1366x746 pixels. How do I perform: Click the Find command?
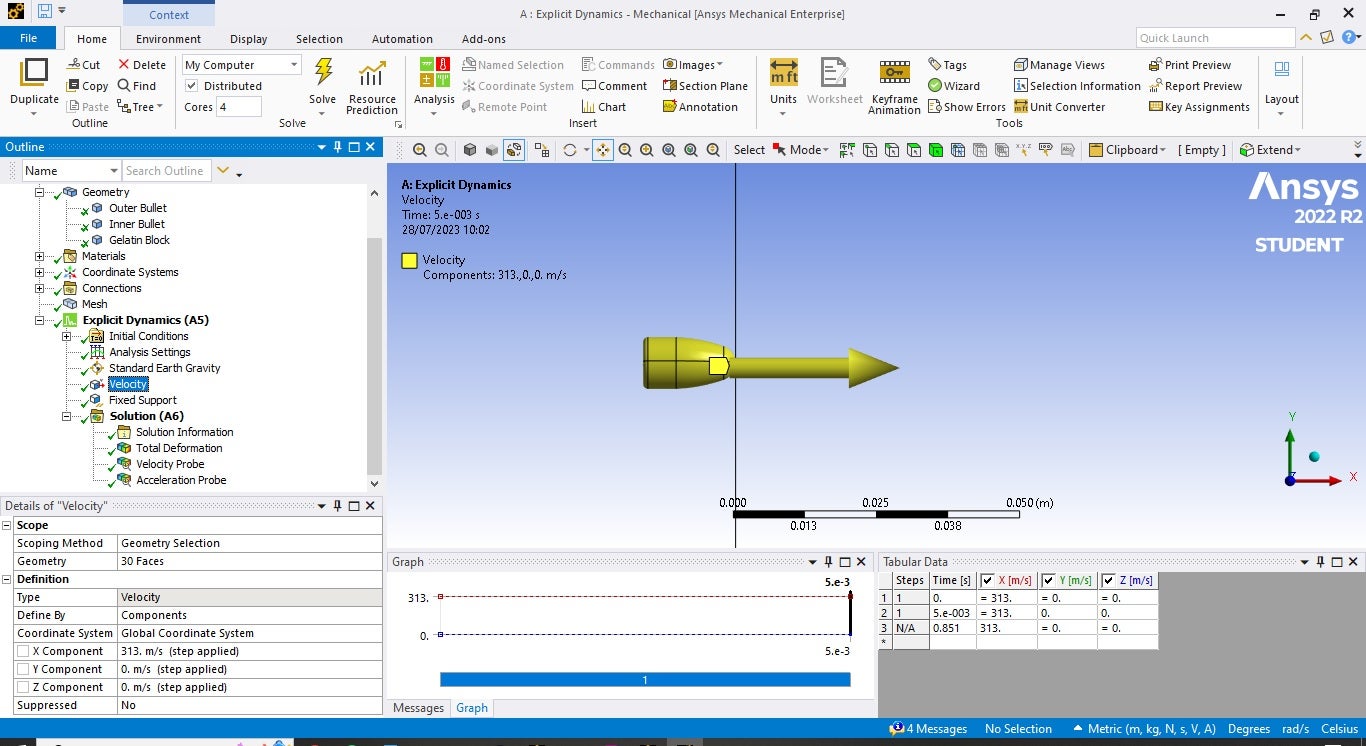click(136, 86)
